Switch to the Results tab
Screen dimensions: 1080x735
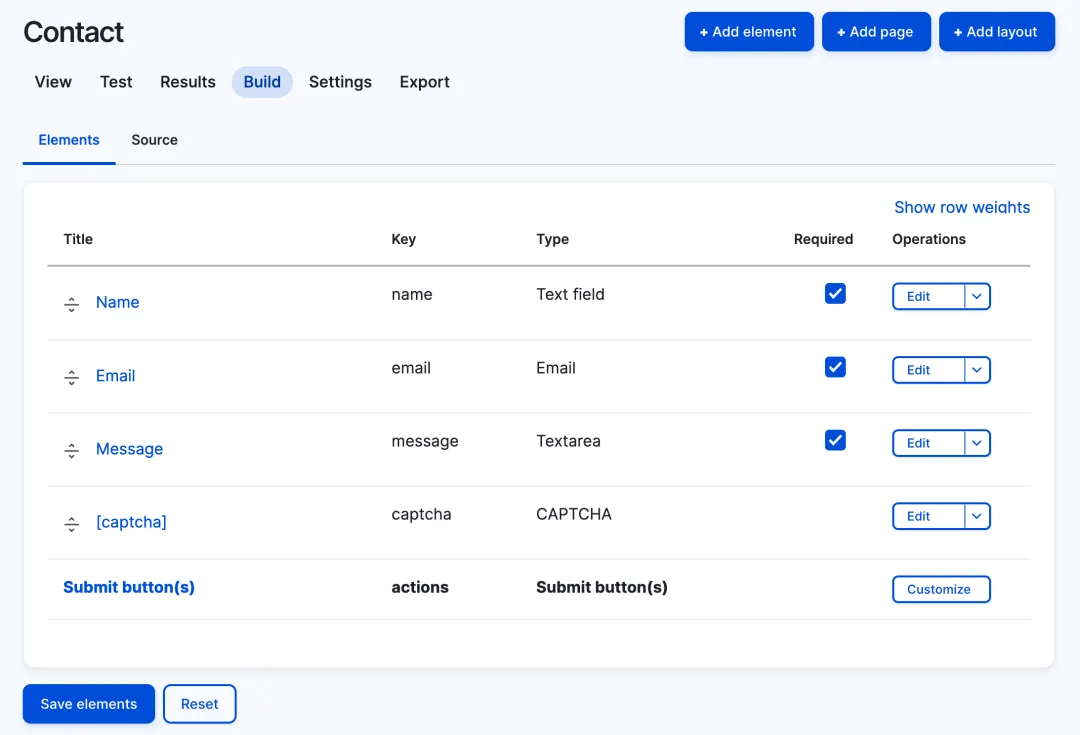point(187,82)
